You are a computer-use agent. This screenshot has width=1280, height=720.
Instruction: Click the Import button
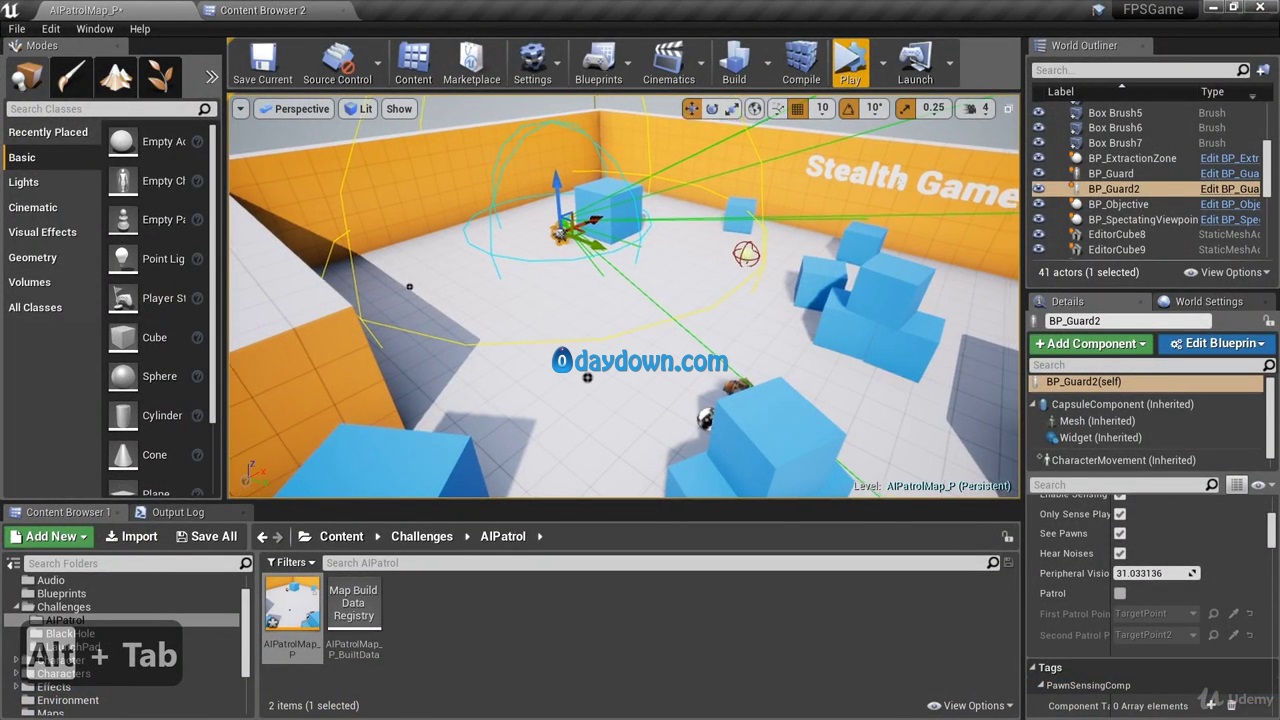coord(131,536)
